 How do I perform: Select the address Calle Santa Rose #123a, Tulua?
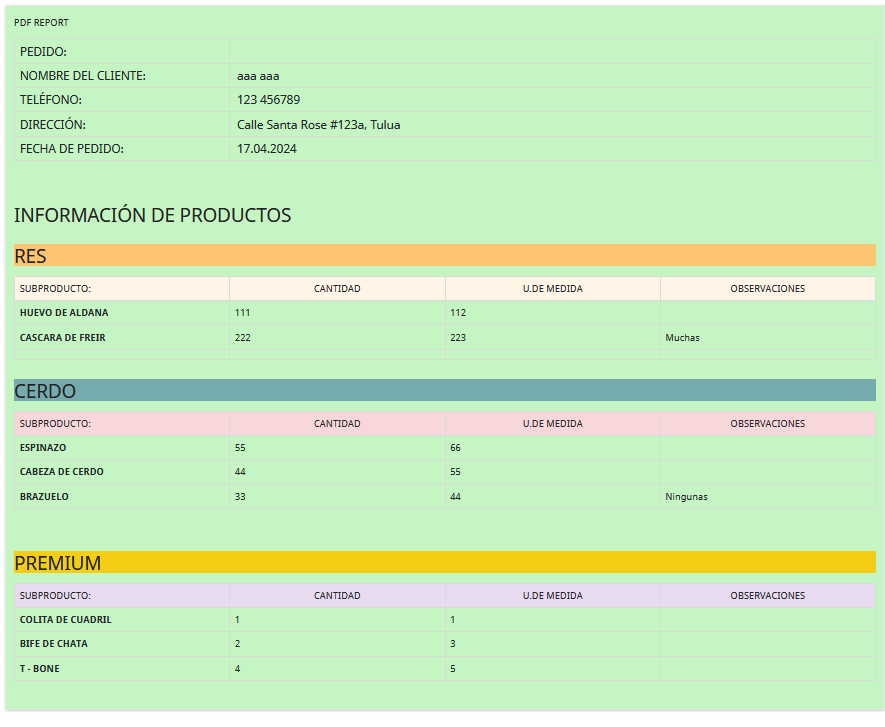point(318,125)
